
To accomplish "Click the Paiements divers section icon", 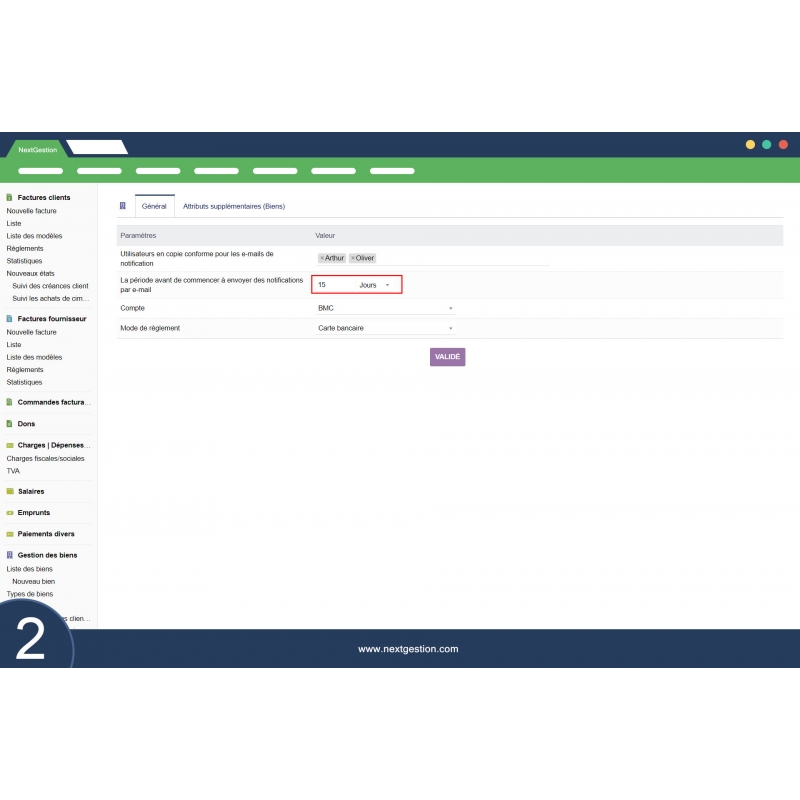I will pyautogui.click(x=9, y=533).
